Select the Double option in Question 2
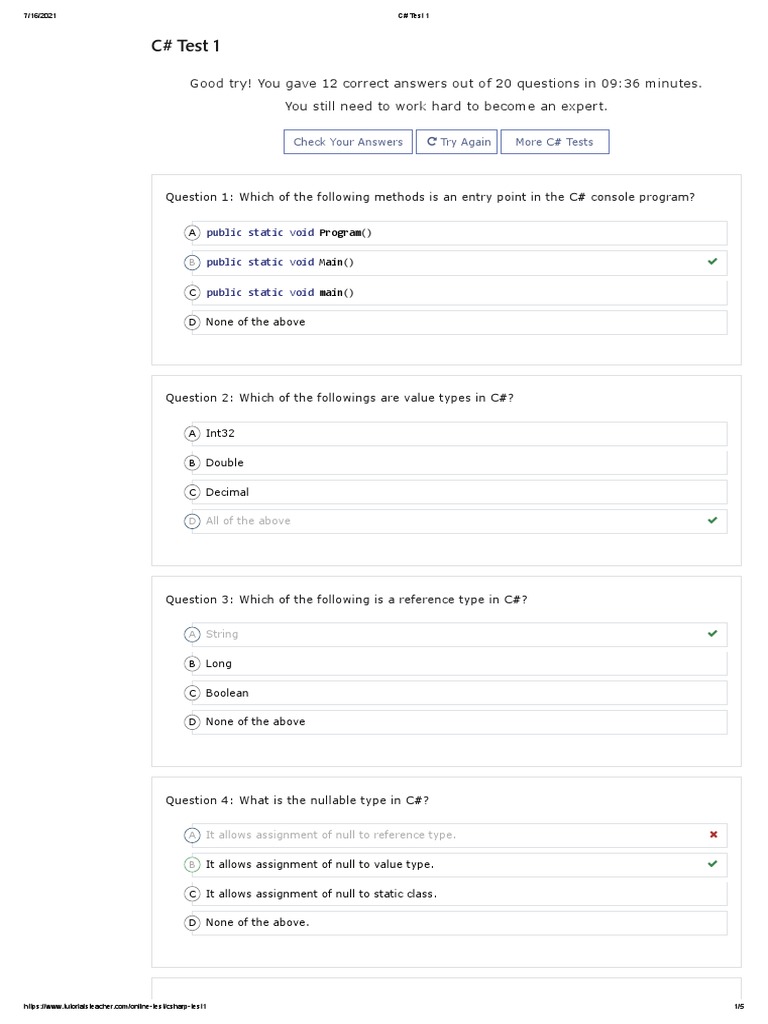Screen dimensions: 768x1024 (224, 463)
